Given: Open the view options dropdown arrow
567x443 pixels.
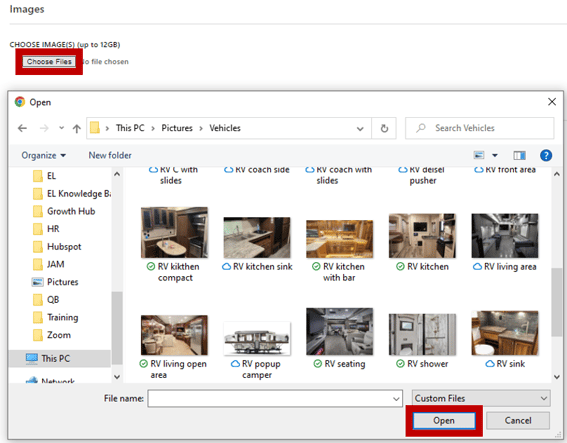Looking at the screenshot, I should pos(495,156).
